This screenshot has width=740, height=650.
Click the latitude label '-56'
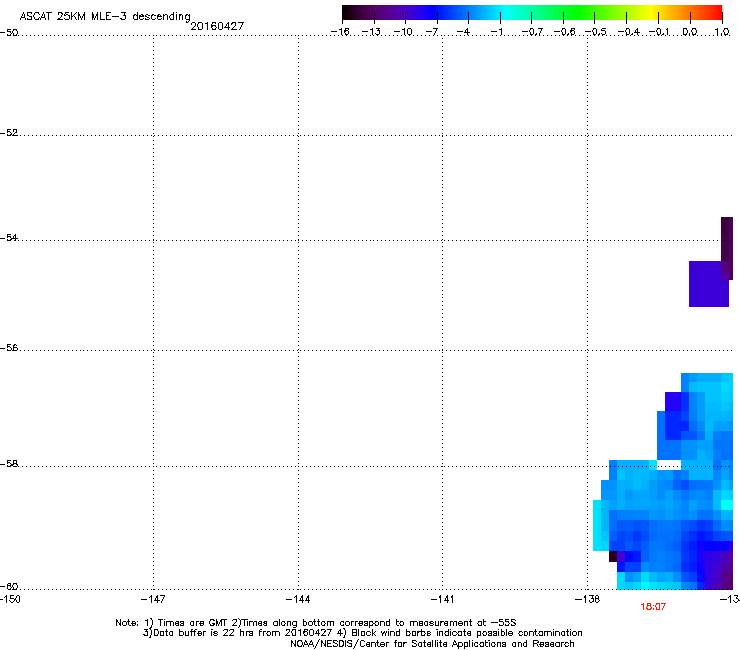(9, 348)
